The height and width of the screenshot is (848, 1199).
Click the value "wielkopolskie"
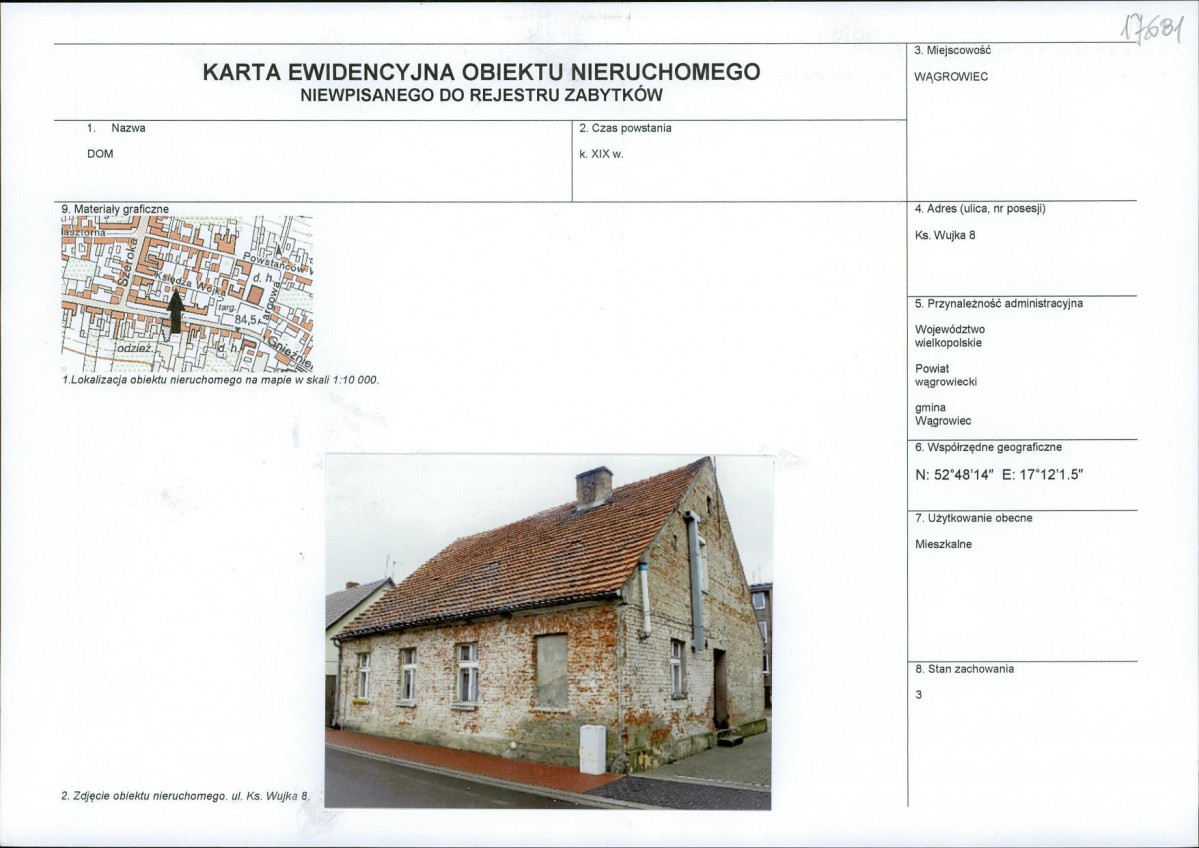[948, 343]
